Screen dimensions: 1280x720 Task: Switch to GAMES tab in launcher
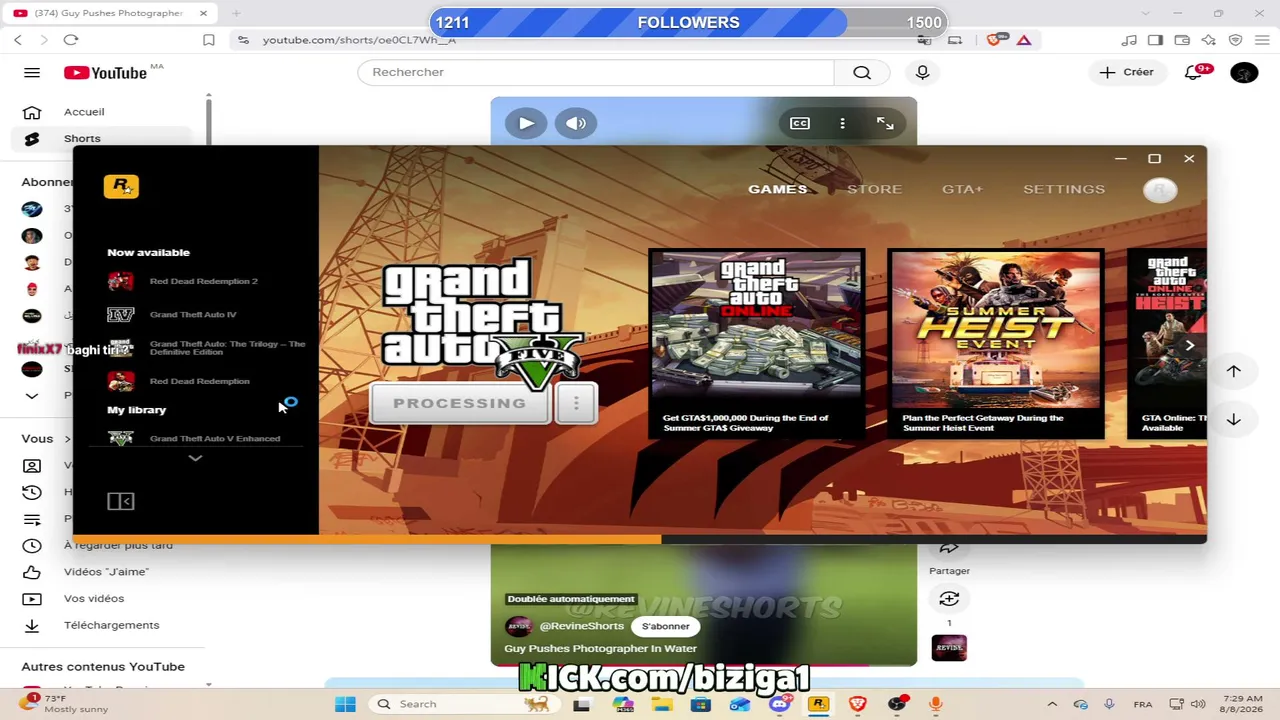777,189
